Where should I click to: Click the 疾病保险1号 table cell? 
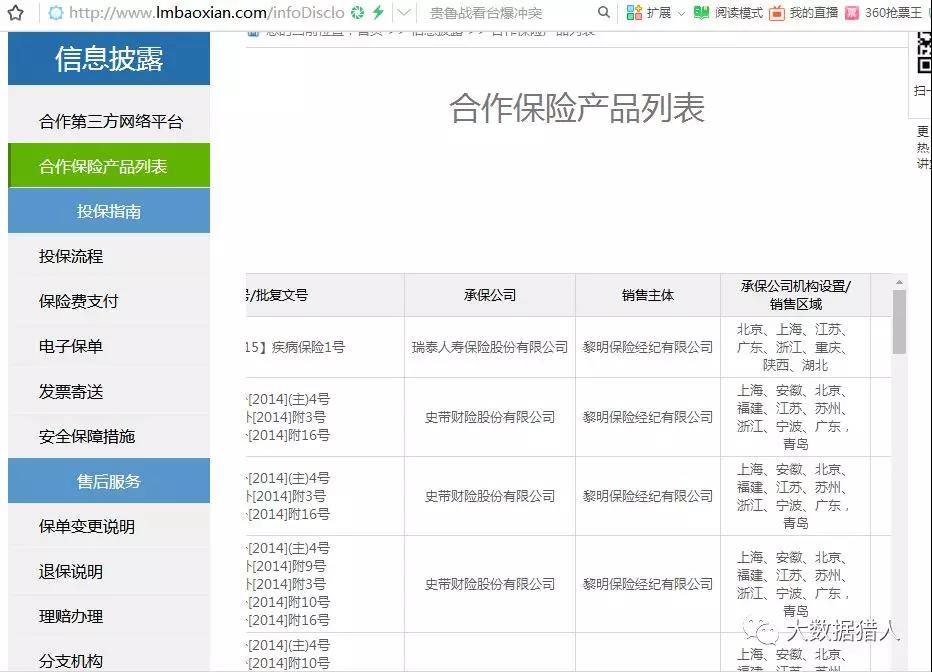[325, 347]
